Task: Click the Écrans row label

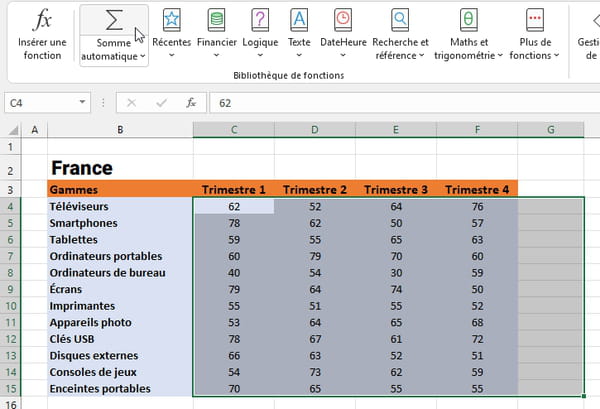Action: pos(120,289)
